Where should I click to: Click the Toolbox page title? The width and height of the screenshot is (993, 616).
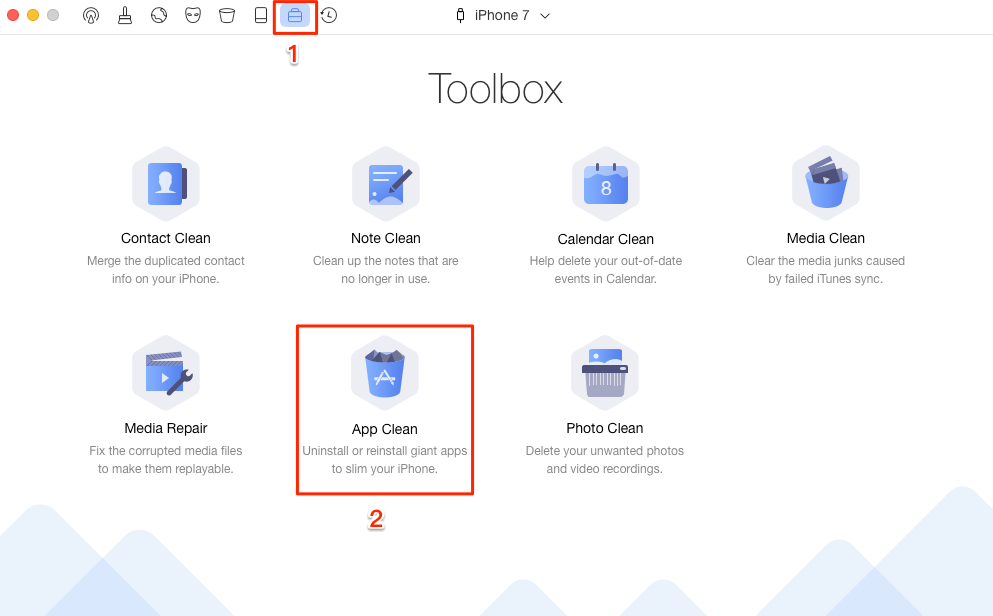[496, 89]
